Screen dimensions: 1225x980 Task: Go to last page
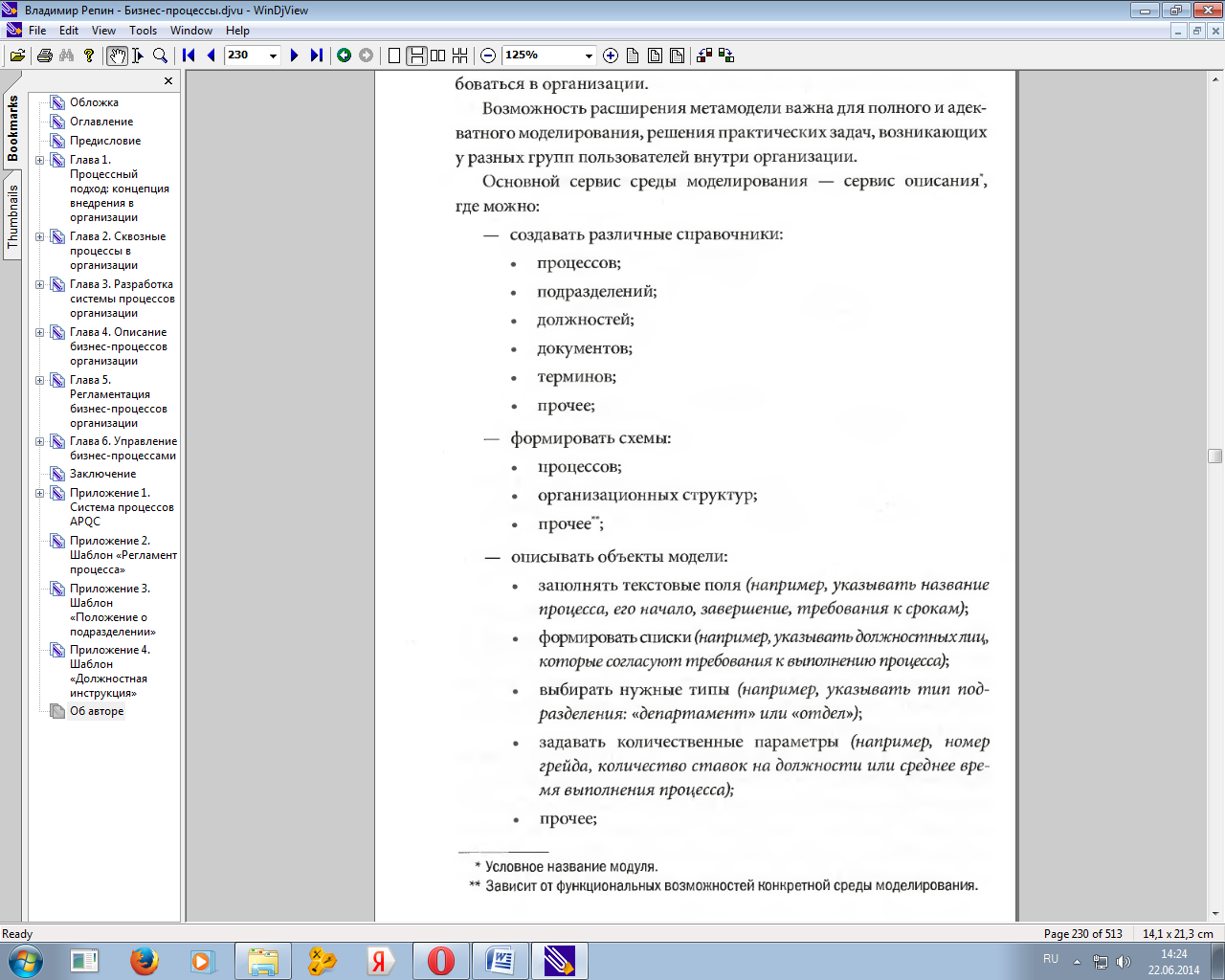pos(316,56)
